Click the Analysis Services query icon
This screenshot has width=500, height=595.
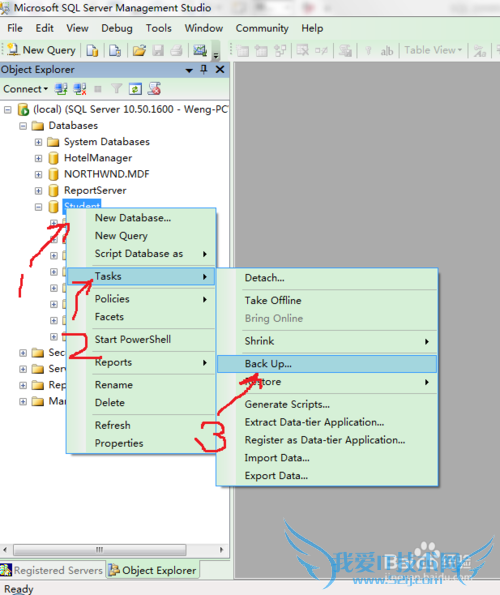click(115, 50)
